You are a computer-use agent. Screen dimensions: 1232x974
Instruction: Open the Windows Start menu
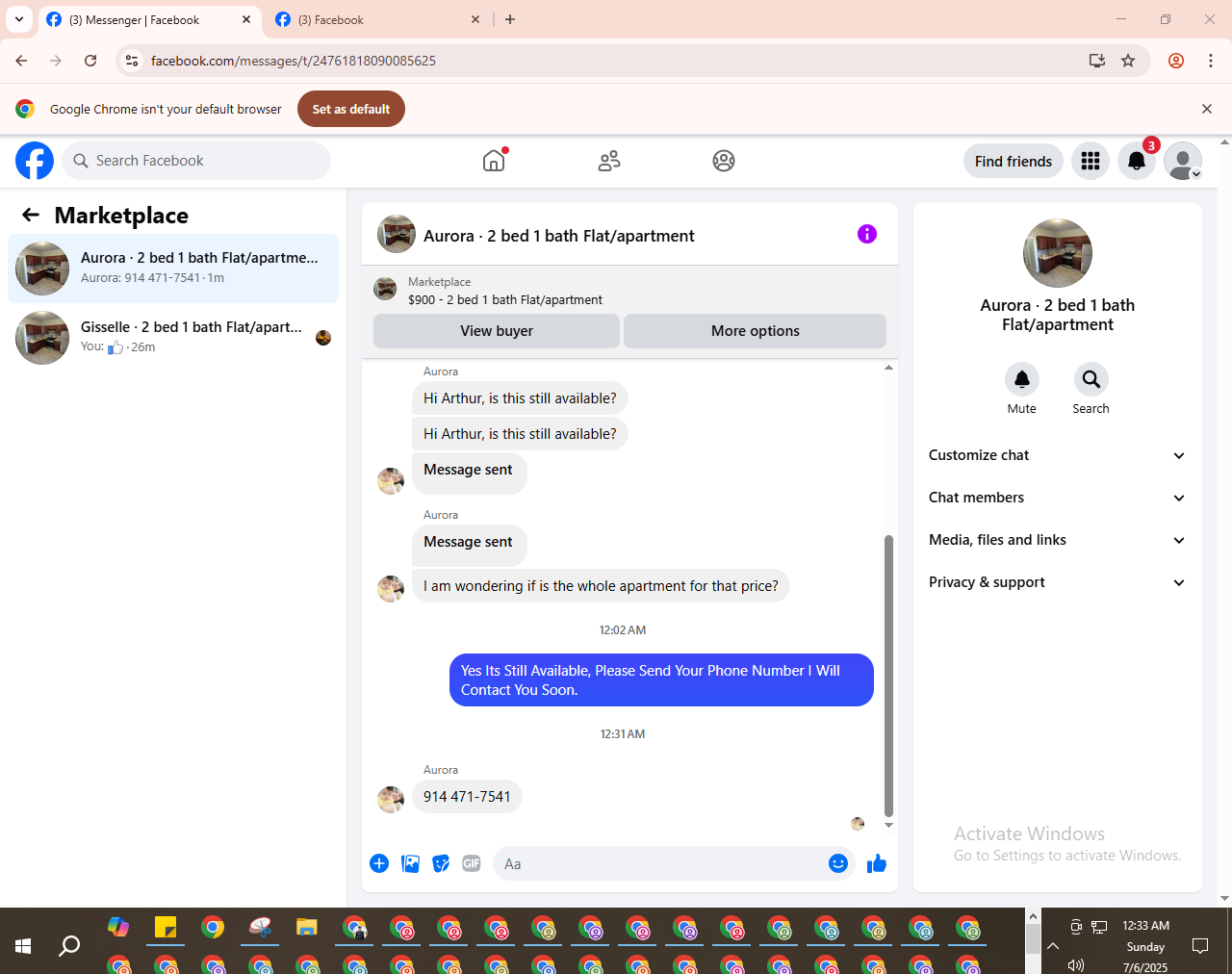pos(23,946)
